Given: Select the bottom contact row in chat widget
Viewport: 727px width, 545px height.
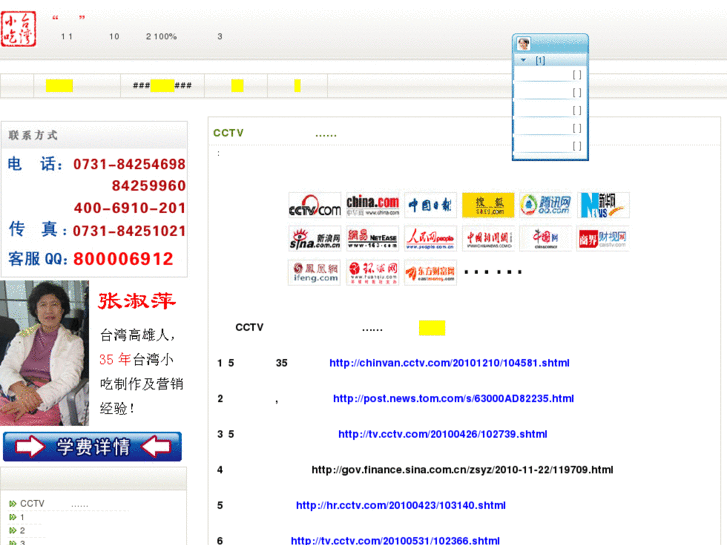Looking at the screenshot, I should pyautogui.click(x=550, y=146).
